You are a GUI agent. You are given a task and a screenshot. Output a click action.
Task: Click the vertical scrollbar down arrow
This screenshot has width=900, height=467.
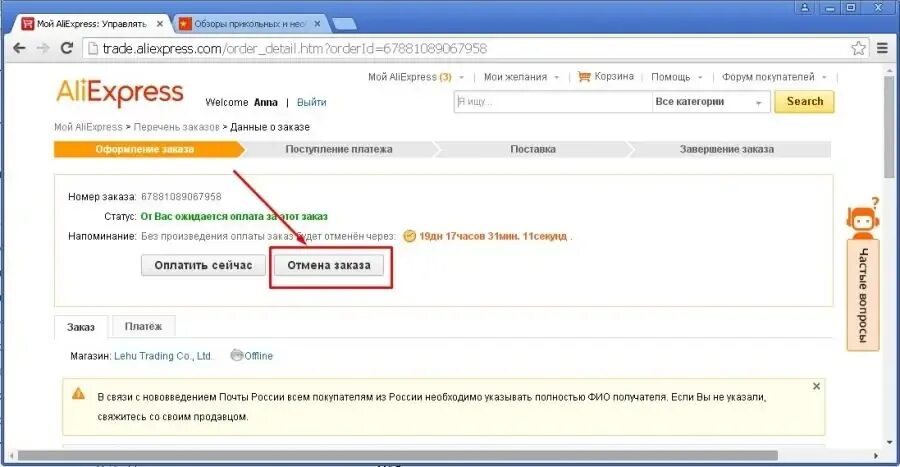pos(890,442)
